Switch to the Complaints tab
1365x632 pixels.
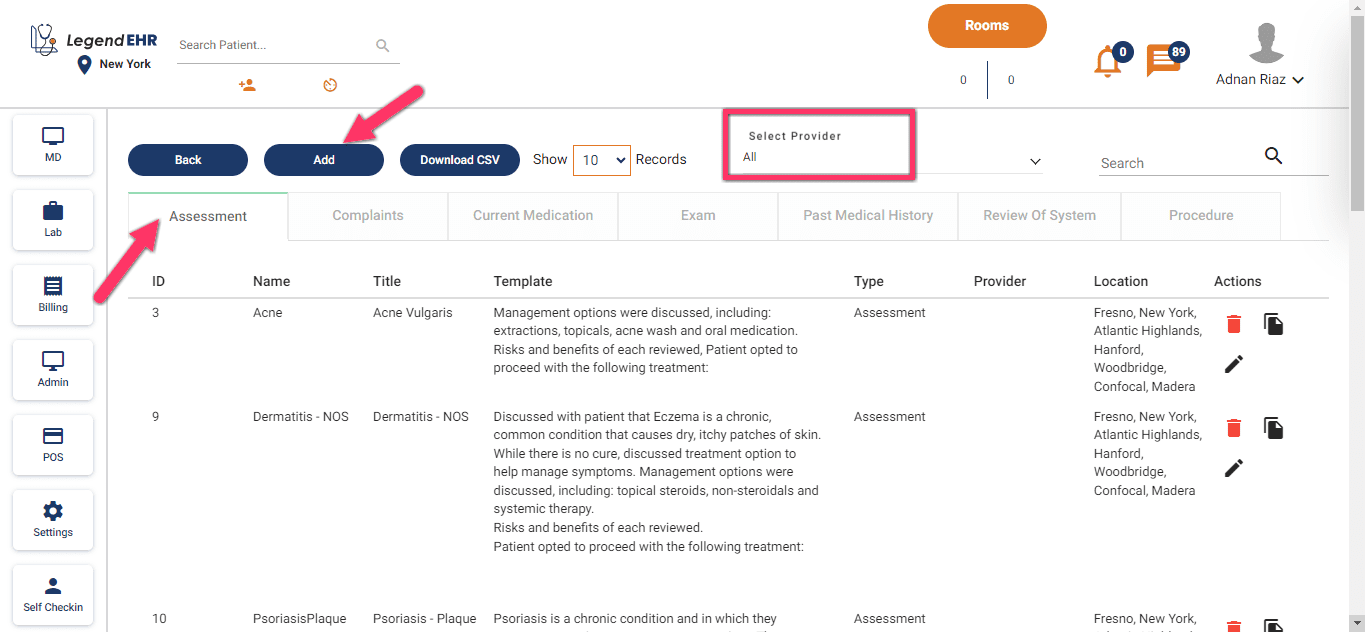[367, 215]
